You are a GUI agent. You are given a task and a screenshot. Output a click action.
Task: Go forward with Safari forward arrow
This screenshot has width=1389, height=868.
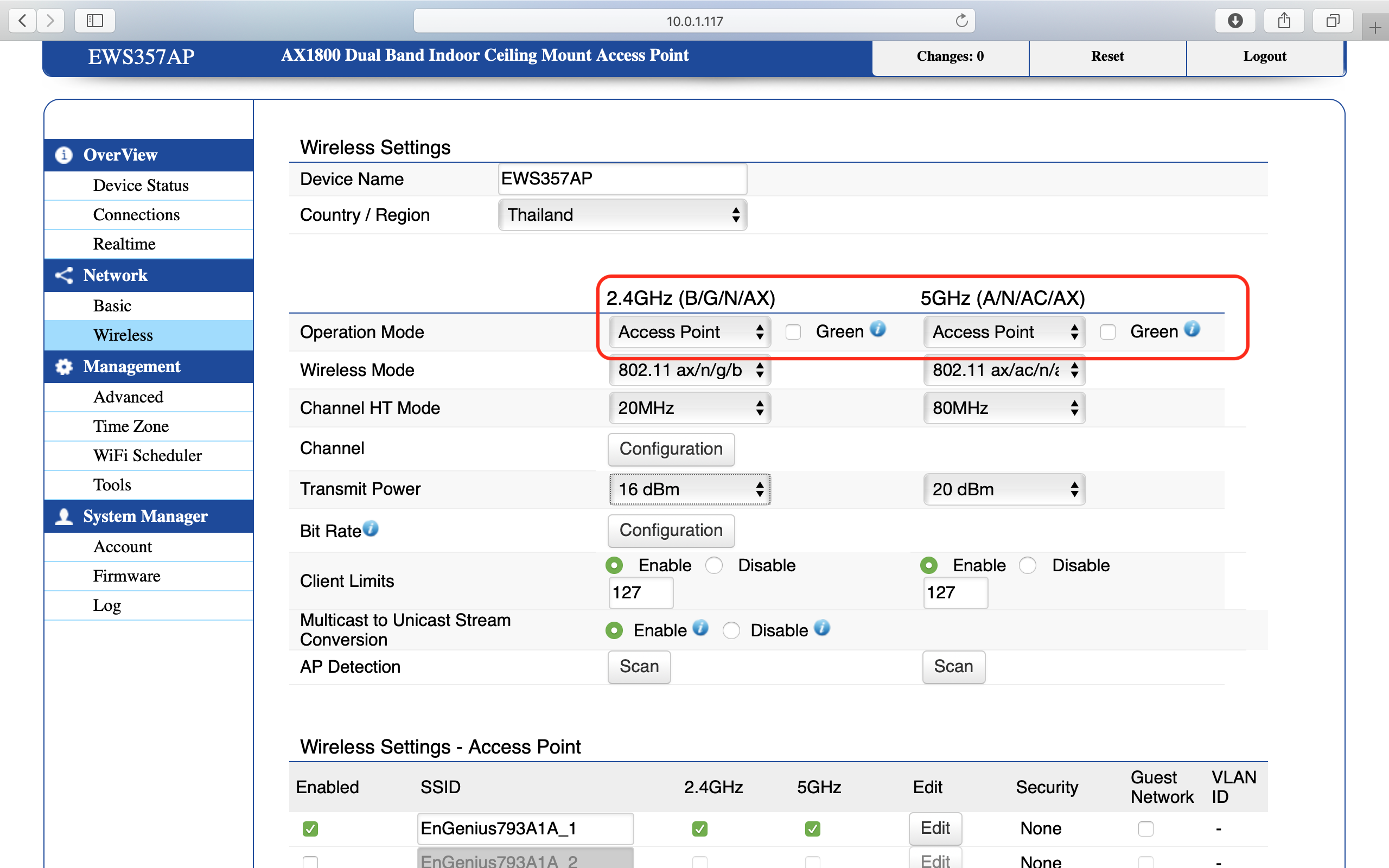click(x=50, y=21)
